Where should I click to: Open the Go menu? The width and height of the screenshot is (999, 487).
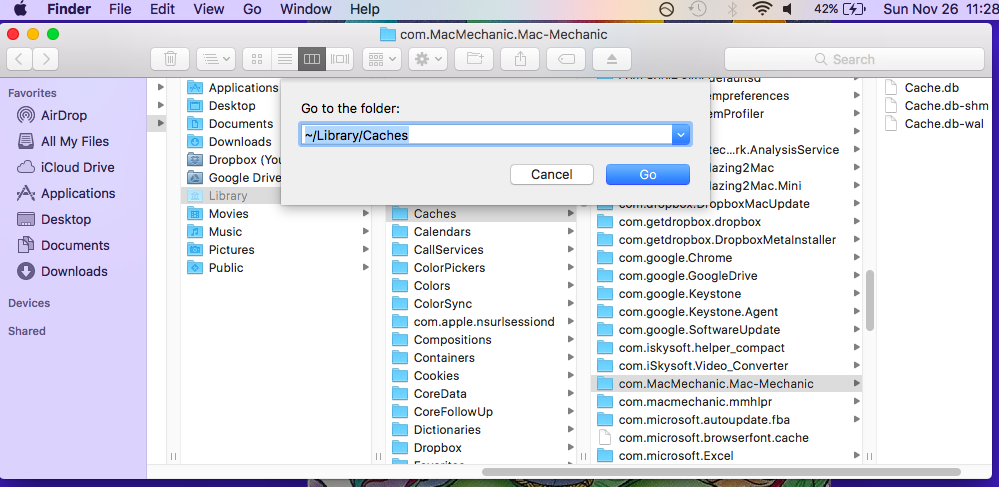(252, 9)
